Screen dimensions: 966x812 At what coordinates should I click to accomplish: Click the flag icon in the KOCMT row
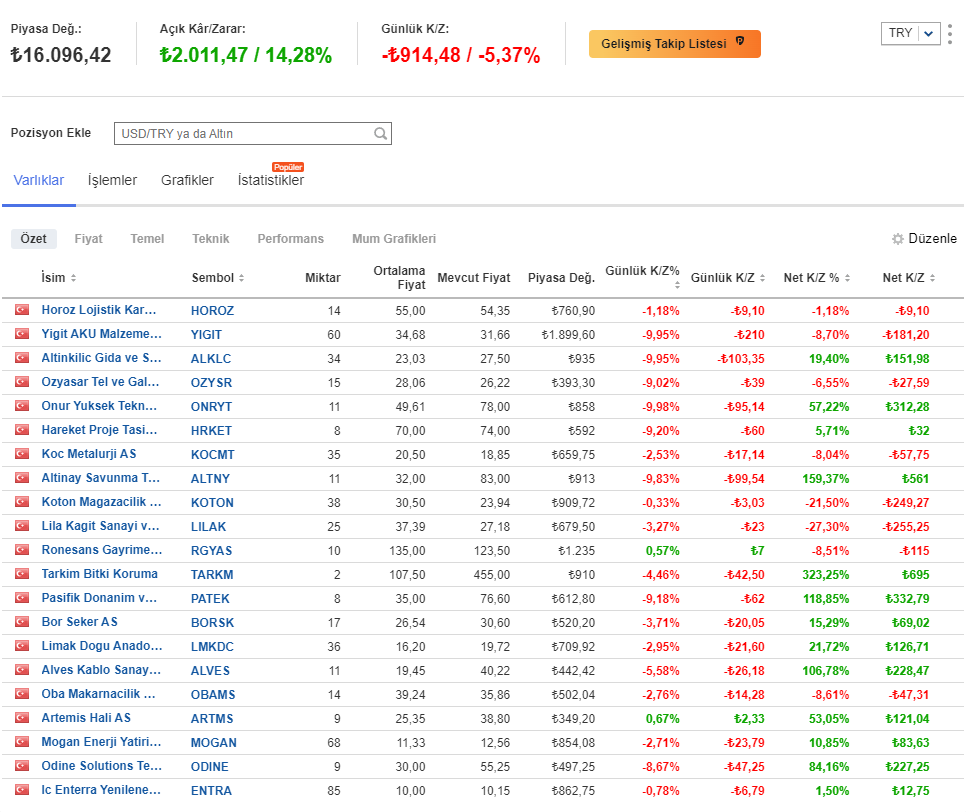[22, 454]
